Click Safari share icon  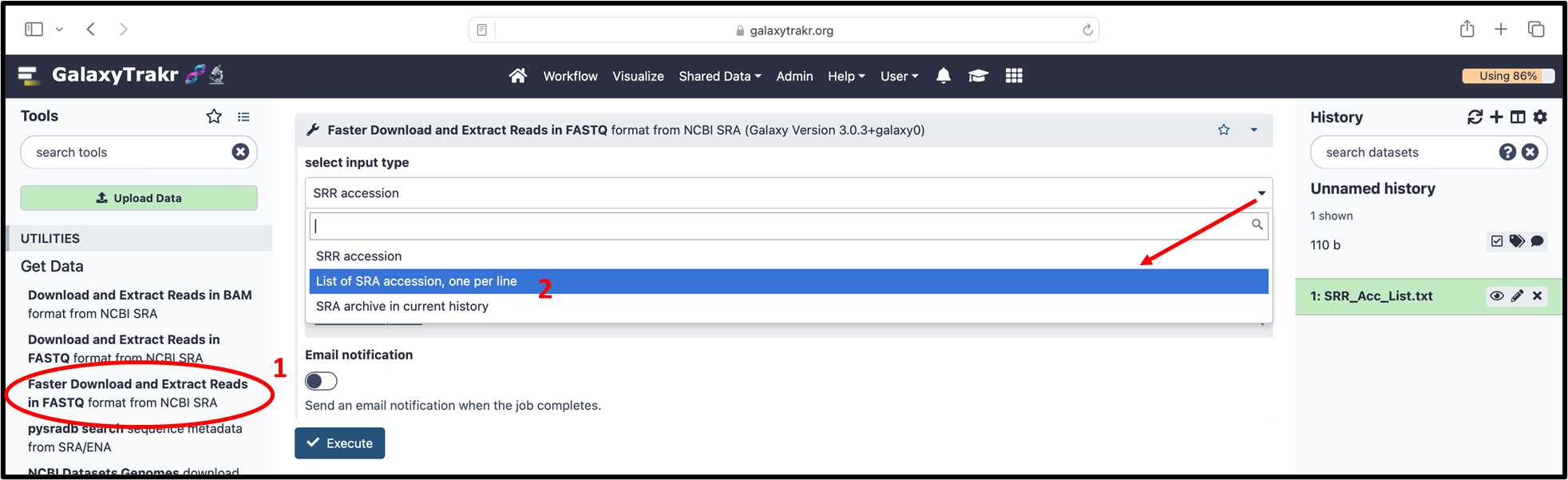click(1467, 29)
